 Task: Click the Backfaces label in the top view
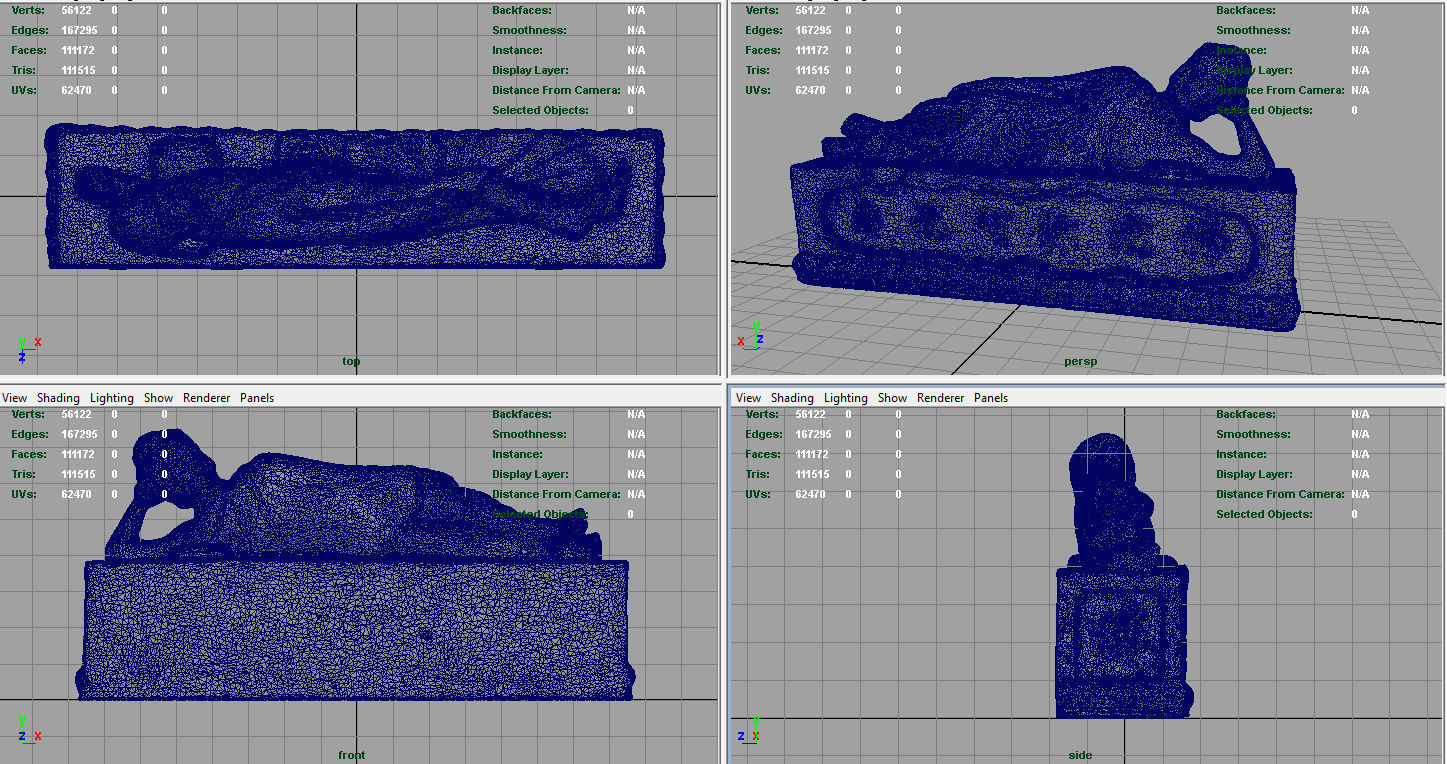[x=520, y=10]
